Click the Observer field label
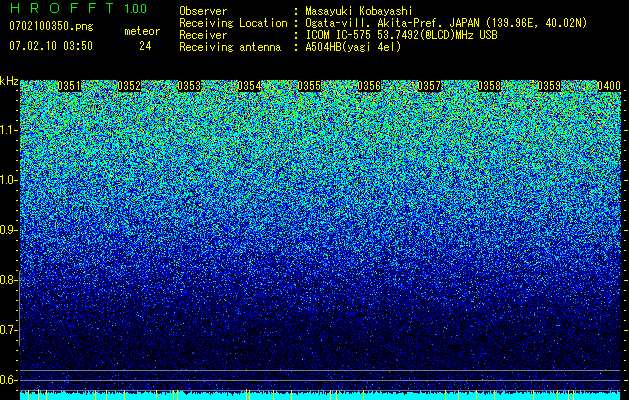Image resolution: width=629 pixels, height=400 pixels. [203, 11]
